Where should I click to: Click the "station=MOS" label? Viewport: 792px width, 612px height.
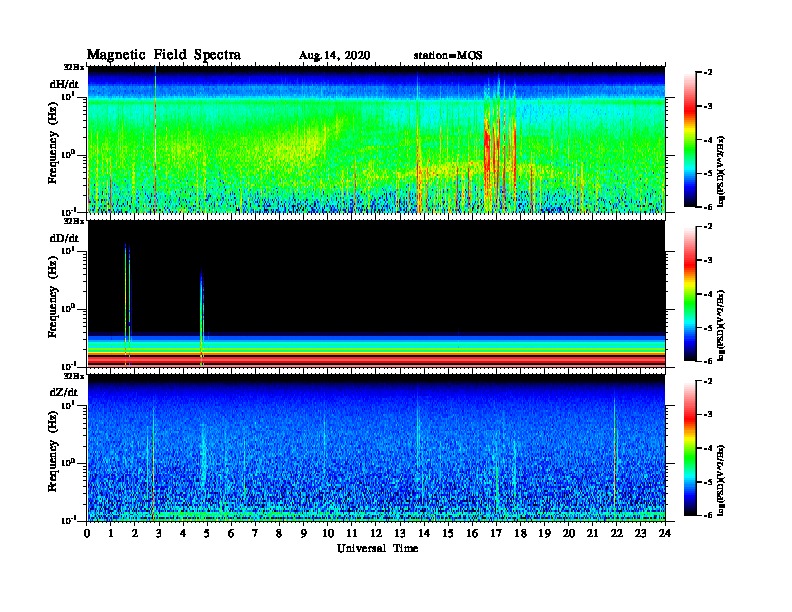[x=448, y=56]
